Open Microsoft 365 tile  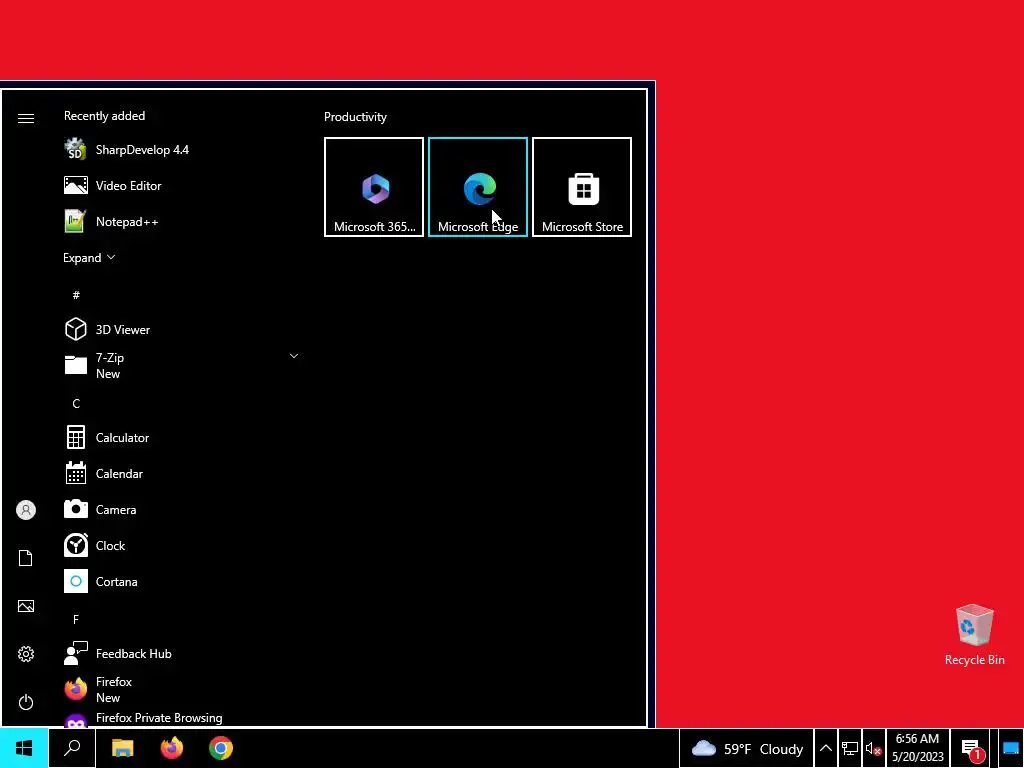374,187
